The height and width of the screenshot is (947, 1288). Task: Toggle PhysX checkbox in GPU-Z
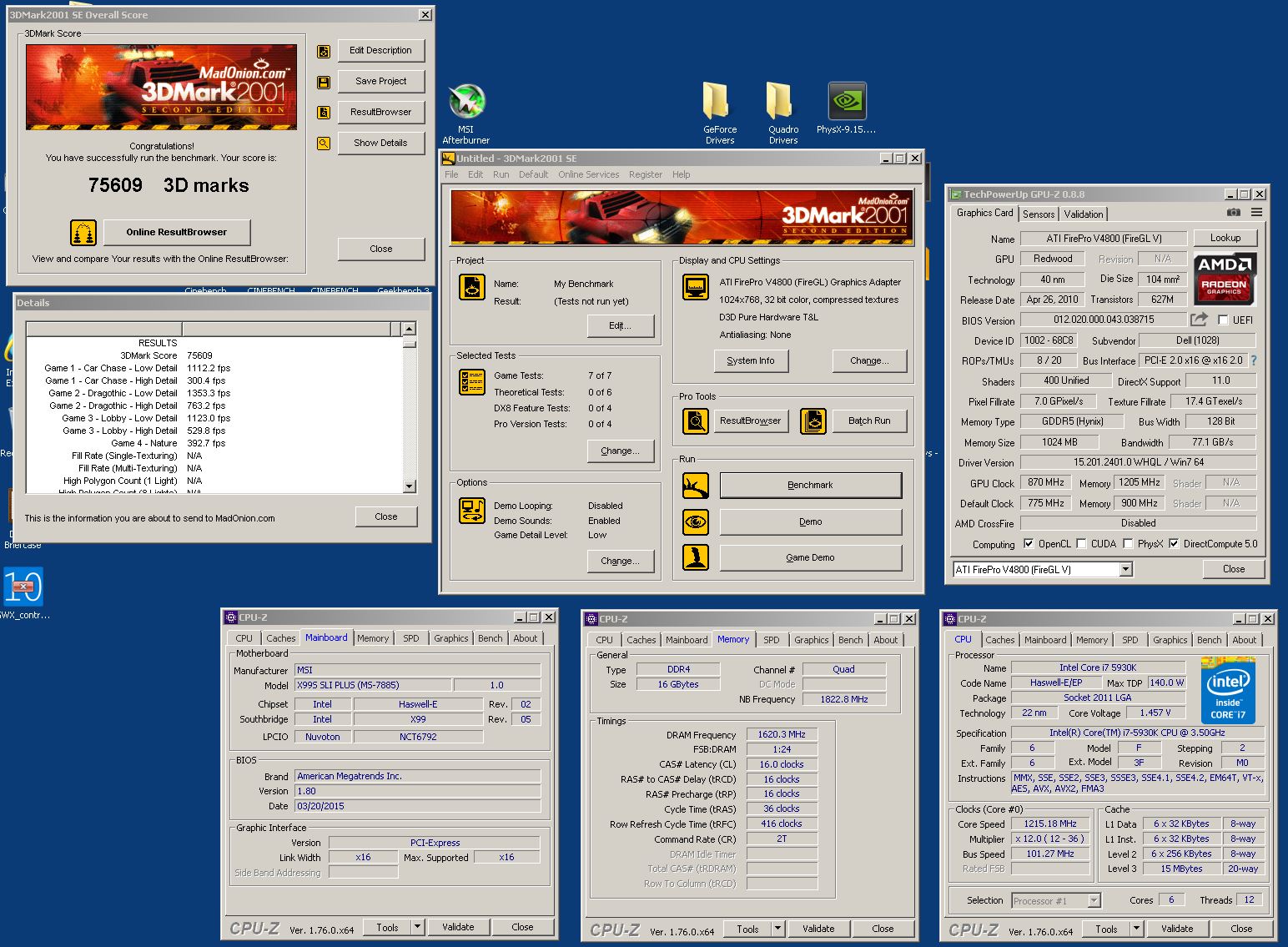coord(1128,544)
